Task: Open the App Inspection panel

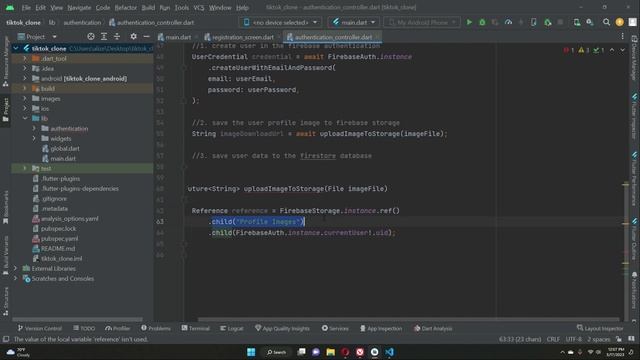Action: pos(381,328)
